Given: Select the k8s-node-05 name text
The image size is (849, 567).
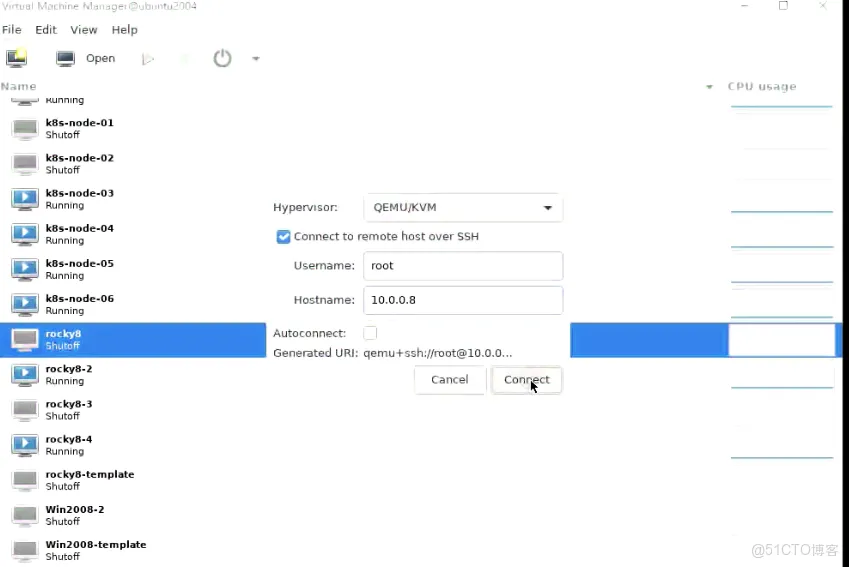Looking at the screenshot, I should click(x=80, y=264).
